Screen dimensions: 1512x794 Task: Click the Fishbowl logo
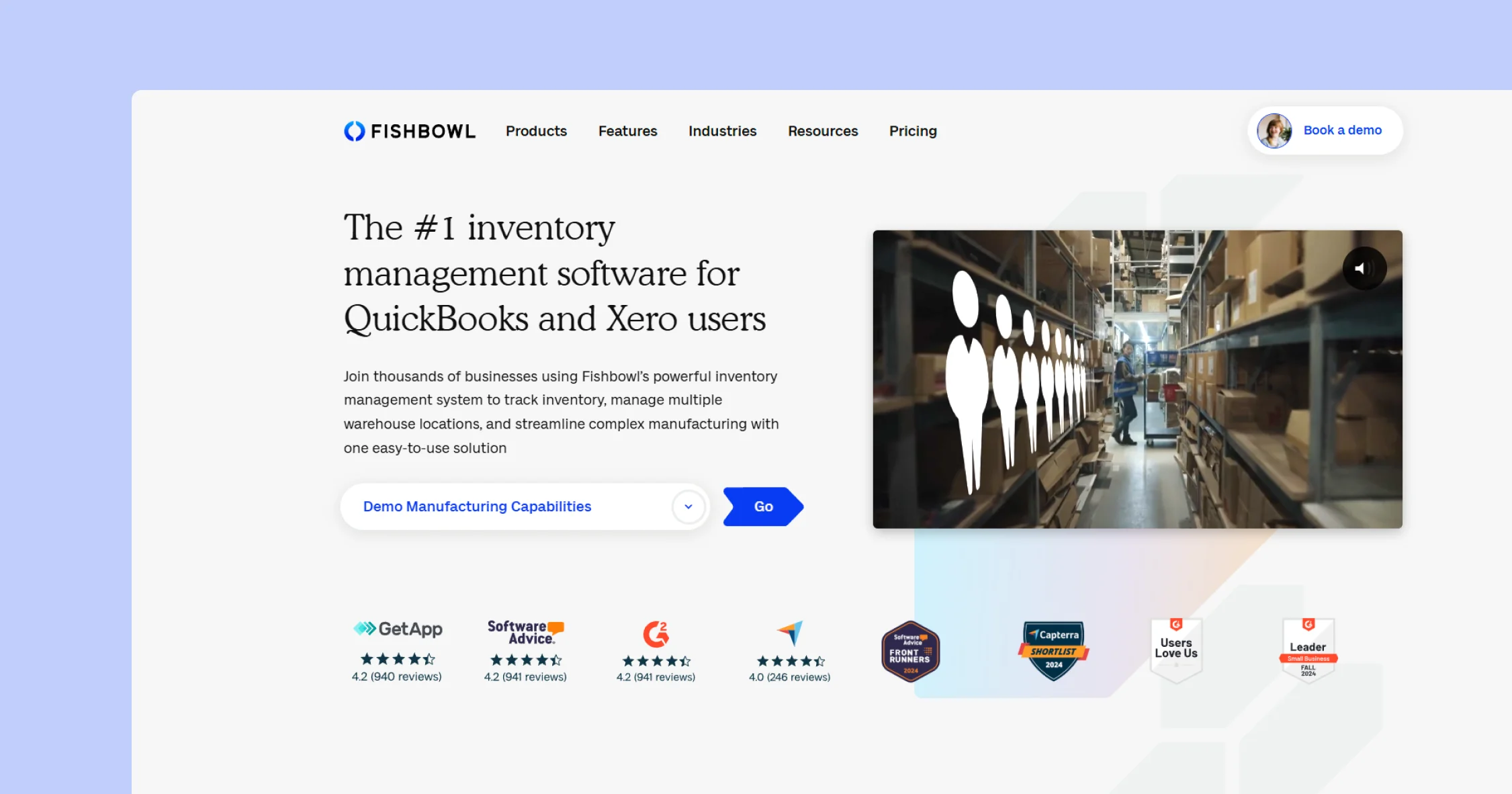pyautogui.click(x=410, y=131)
